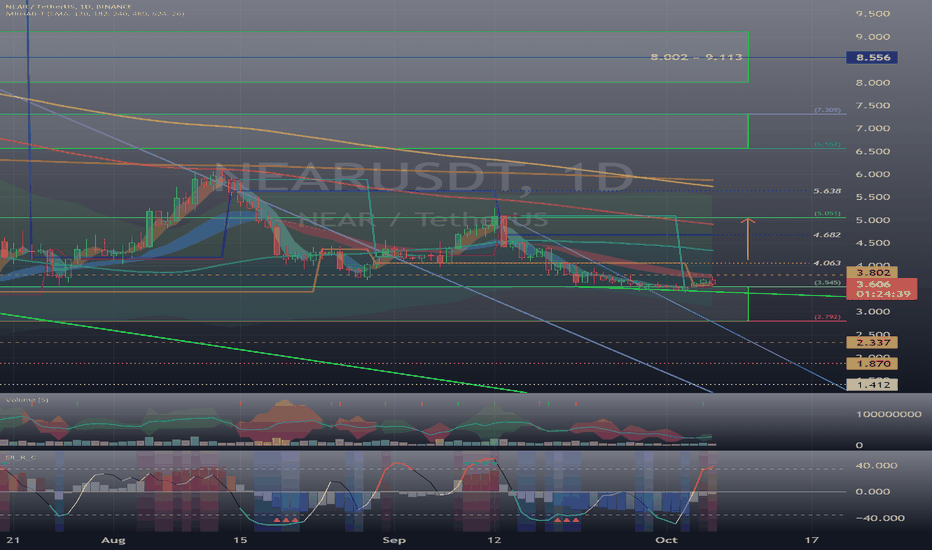The width and height of the screenshot is (932, 550).
Task: Click the 21 date on time axis
Action: [x=13, y=540]
